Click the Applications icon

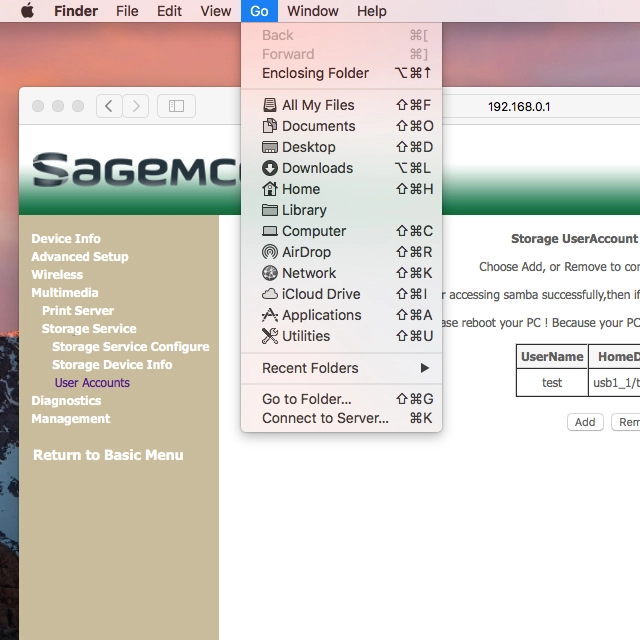coord(269,315)
